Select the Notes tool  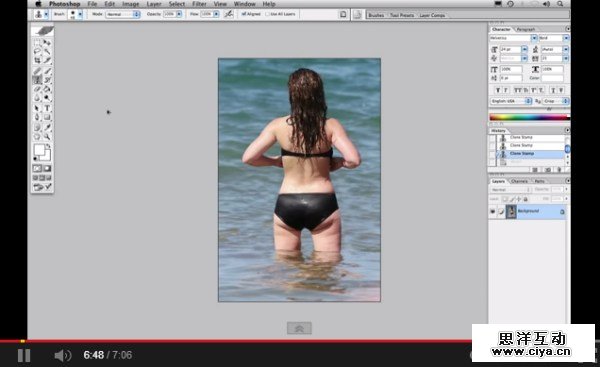click(37, 127)
